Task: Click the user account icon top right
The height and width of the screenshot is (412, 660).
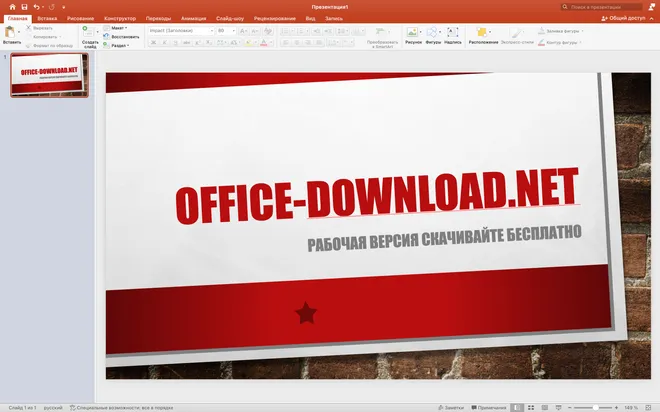Action: tap(652, 7)
